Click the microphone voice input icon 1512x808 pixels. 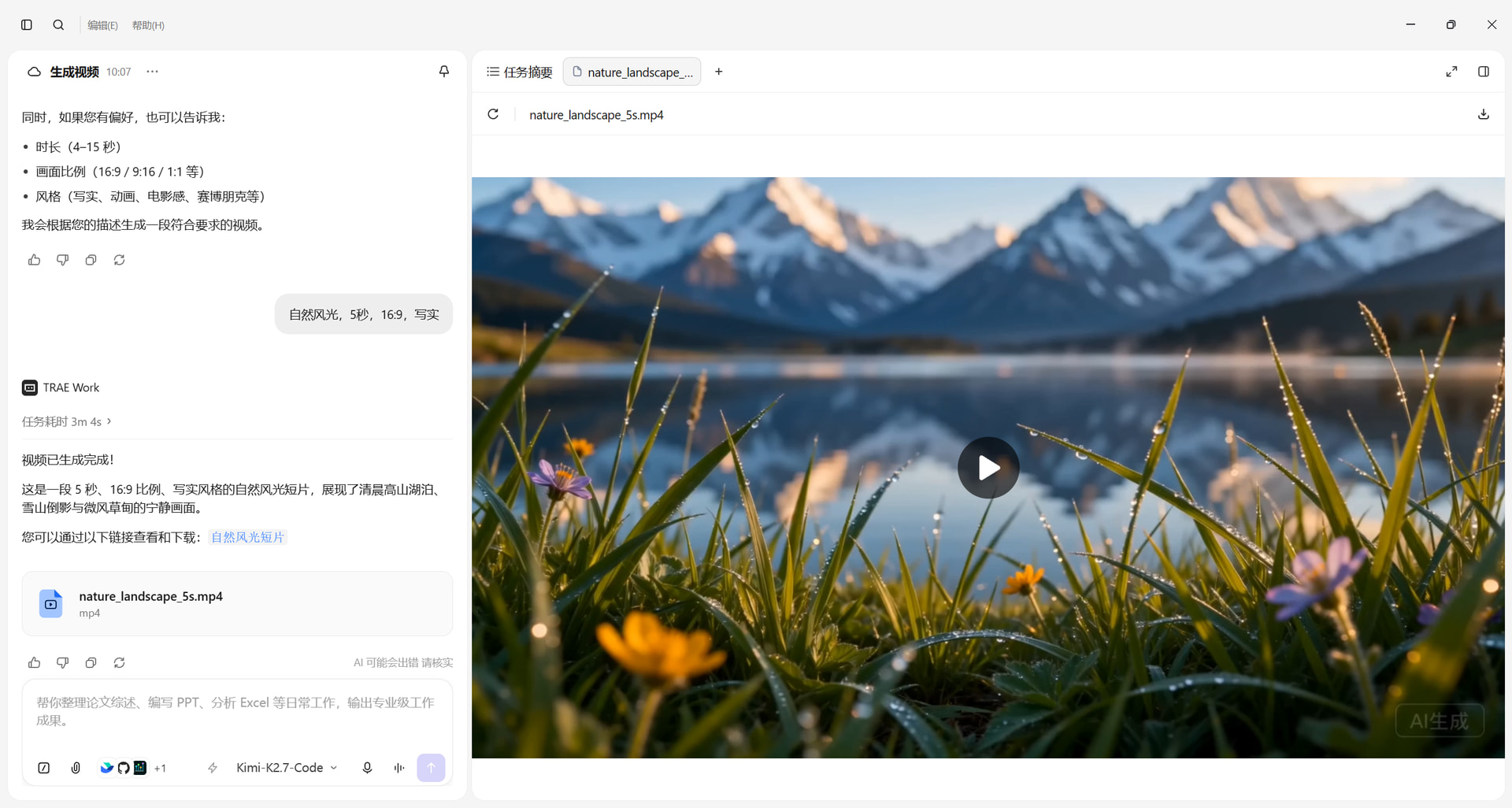[x=367, y=768]
